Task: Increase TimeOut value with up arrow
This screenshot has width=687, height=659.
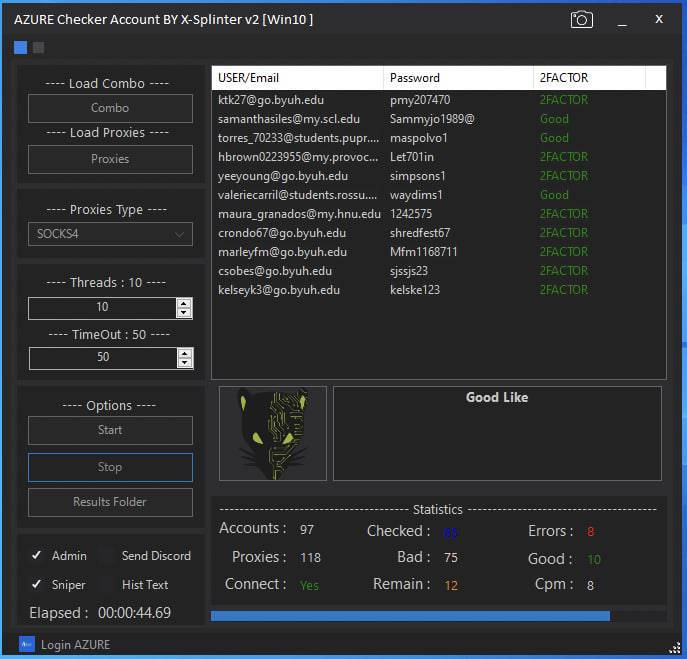Action: coord(183,353)
